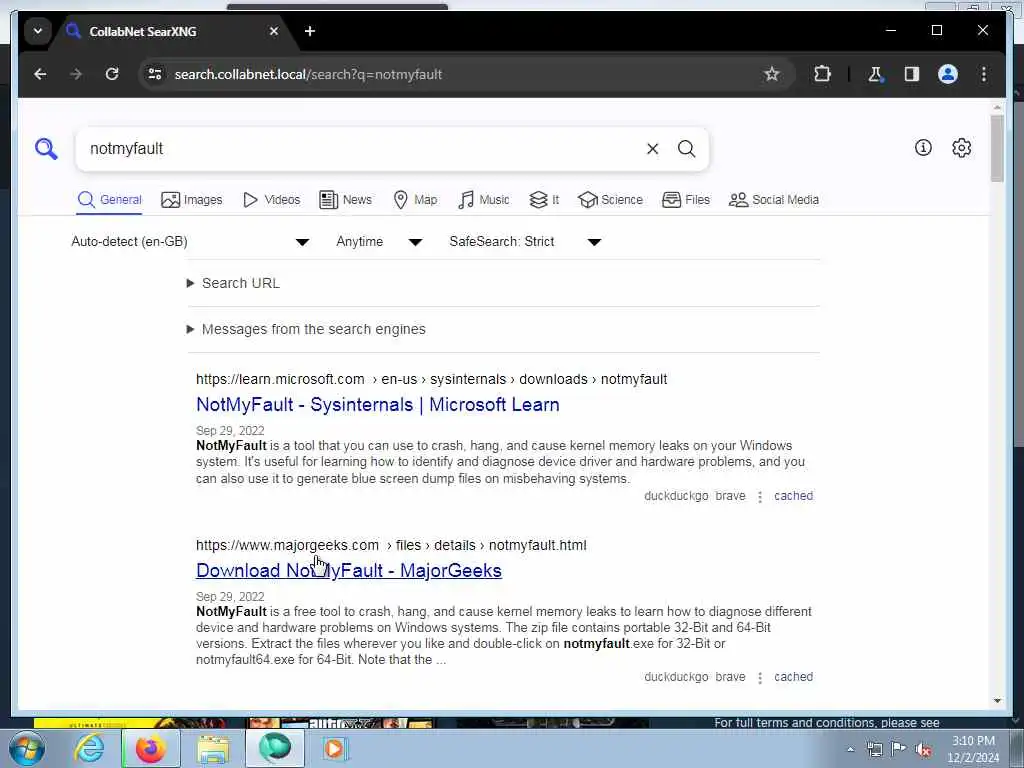Switch to News tab
Image resolution: width=1024 pixels, height=768 pixels.
tap(345, 200)
